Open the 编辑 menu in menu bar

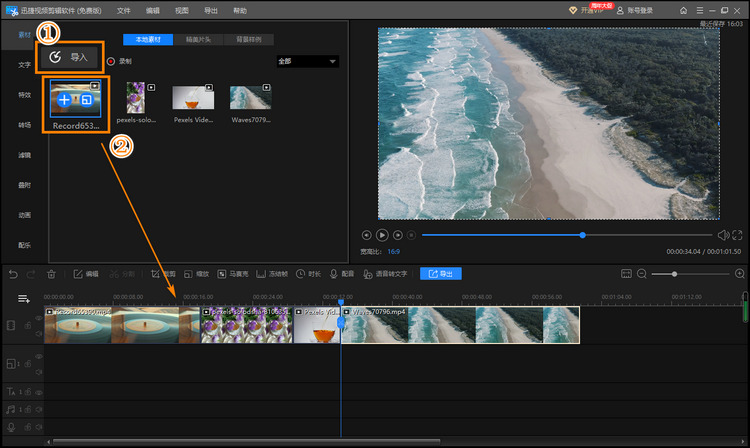pyautogui.click(x=153, y=11)
